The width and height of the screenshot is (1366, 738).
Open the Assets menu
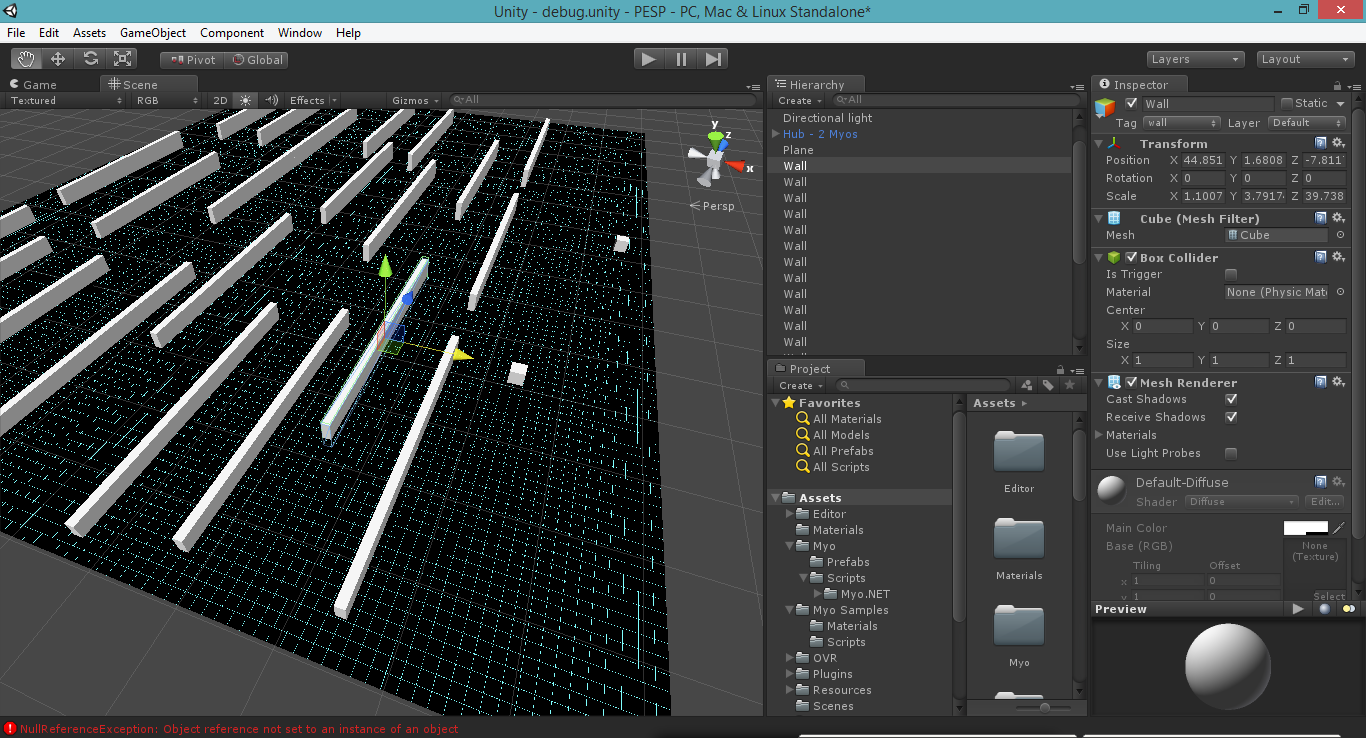pos(89,33)
